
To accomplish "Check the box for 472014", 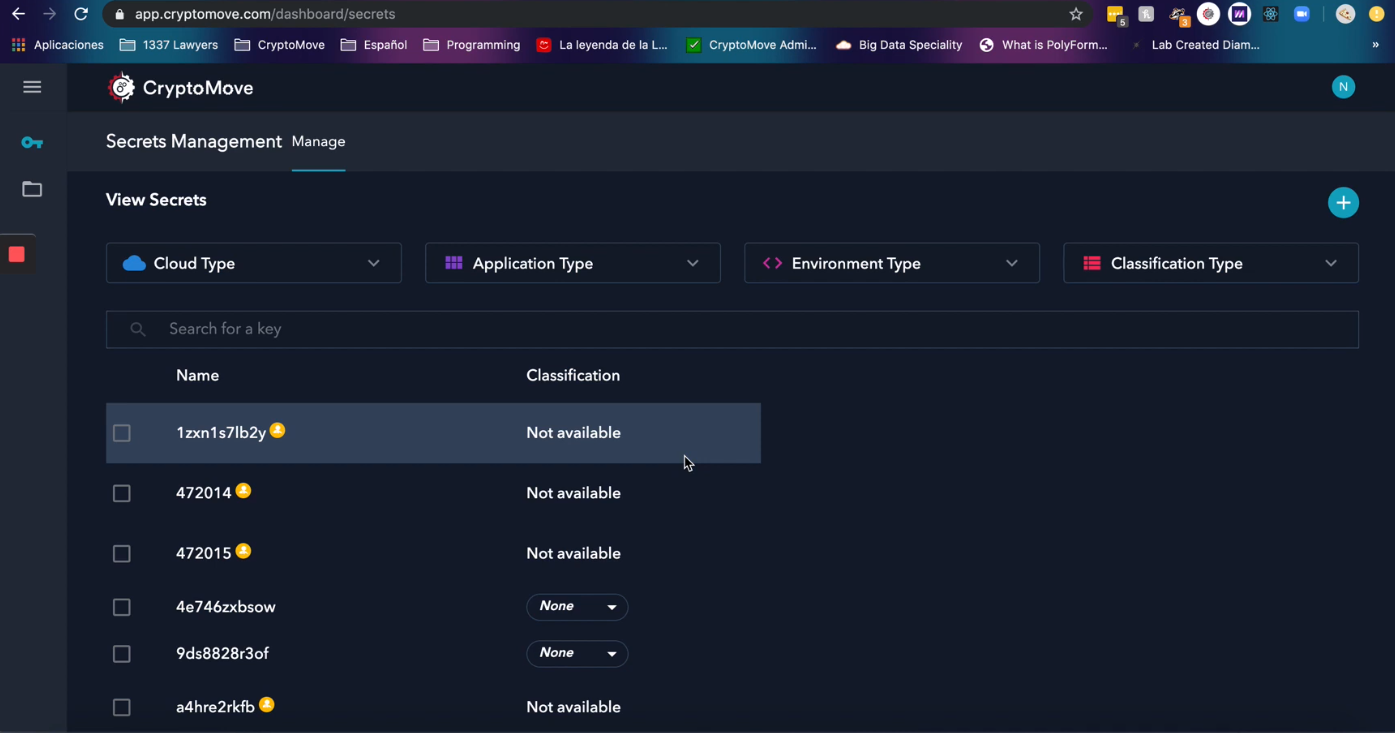I will click(122, 493).
